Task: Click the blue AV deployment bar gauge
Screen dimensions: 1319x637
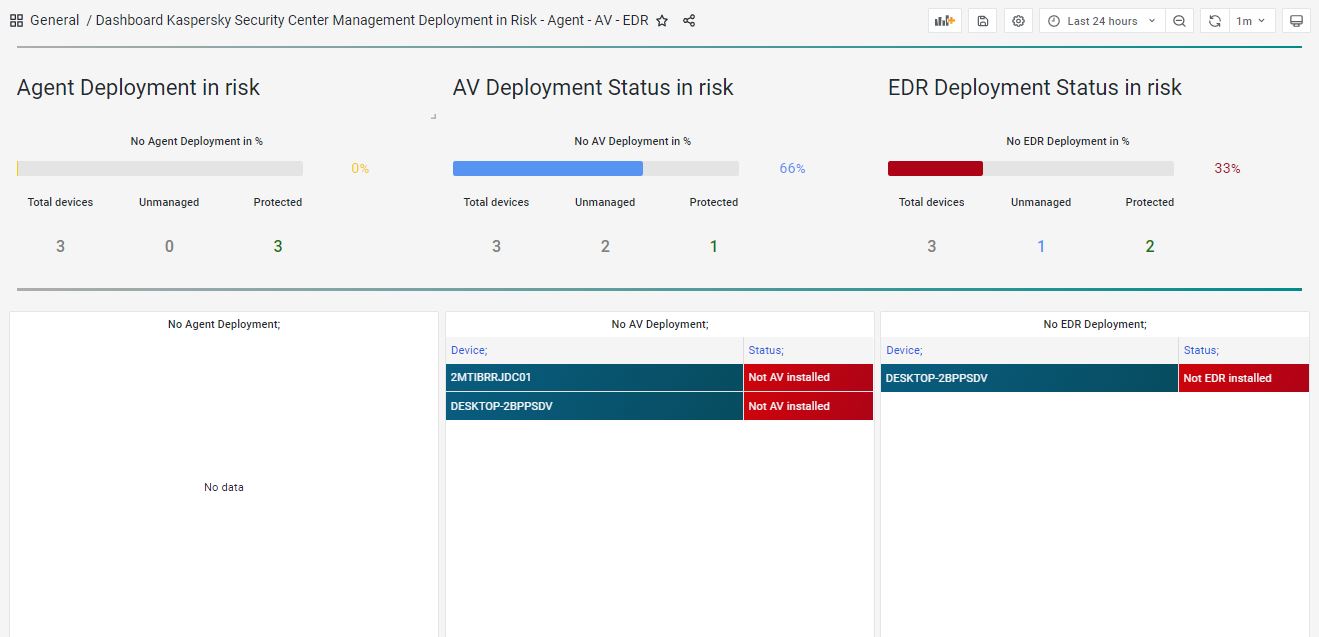Action: (596, 169)
